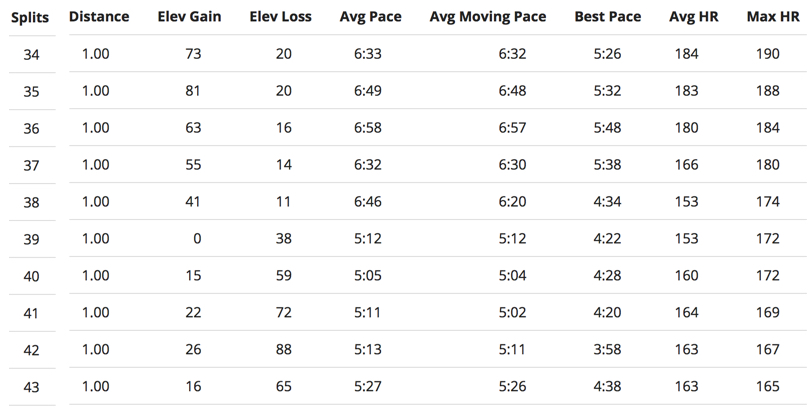
Task: Click split 38's 6:20 moving pace
Action: tap(512, 201)
